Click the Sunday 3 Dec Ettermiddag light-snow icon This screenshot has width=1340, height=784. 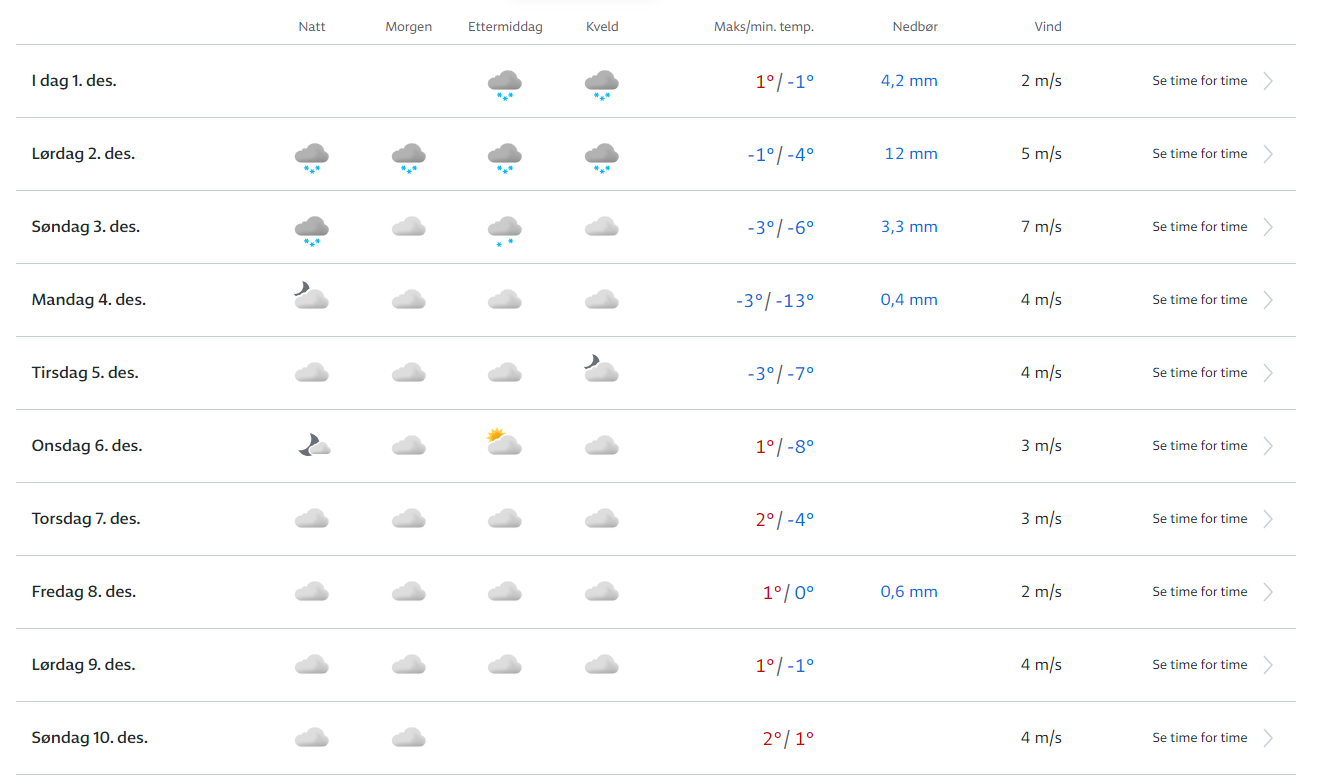pos(504,229)
